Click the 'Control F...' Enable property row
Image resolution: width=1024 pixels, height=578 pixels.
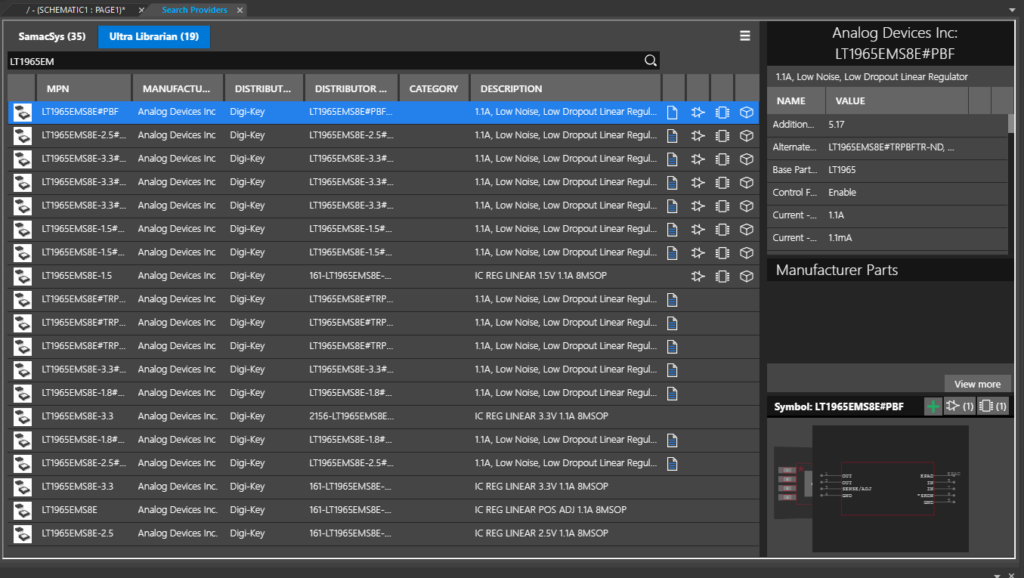click(x=888, y=193)
